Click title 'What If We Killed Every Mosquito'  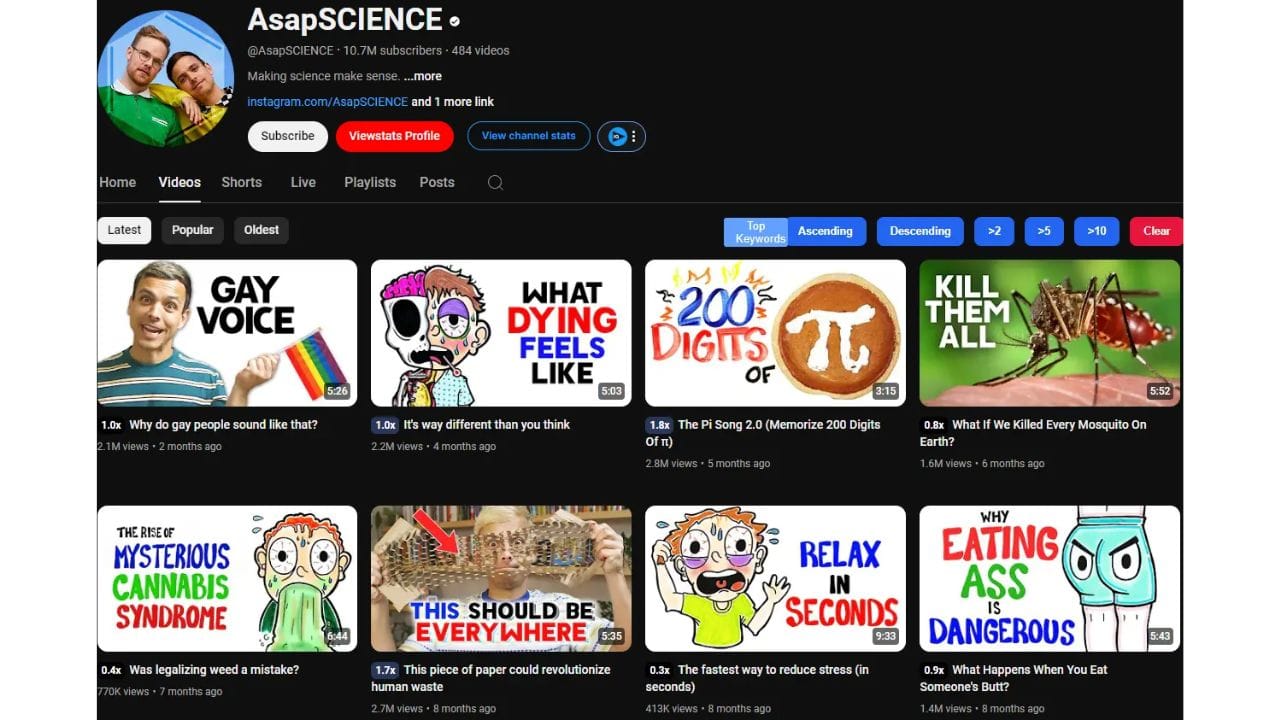coord(1034,433)
